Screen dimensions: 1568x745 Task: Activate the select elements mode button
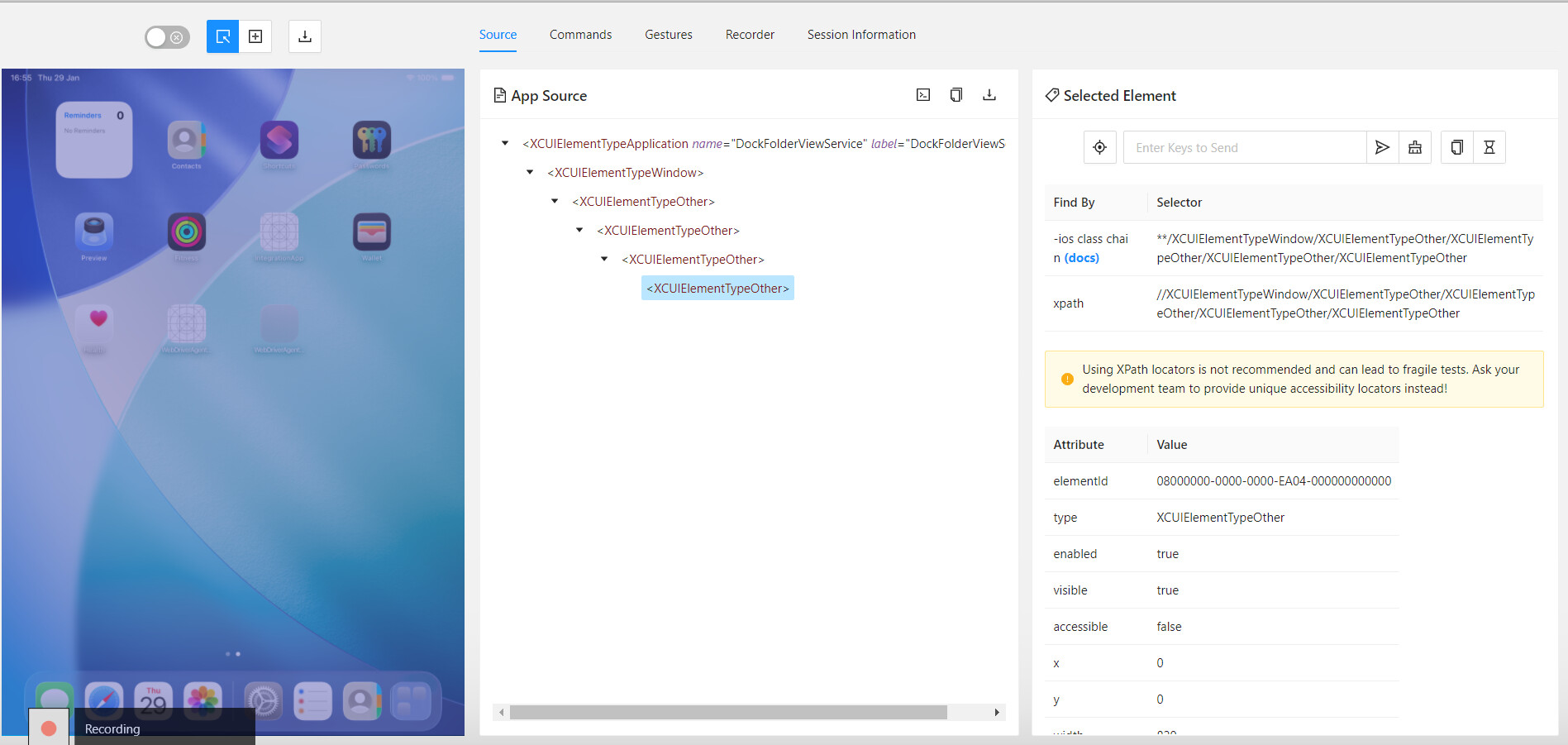(x=222, y=36)
